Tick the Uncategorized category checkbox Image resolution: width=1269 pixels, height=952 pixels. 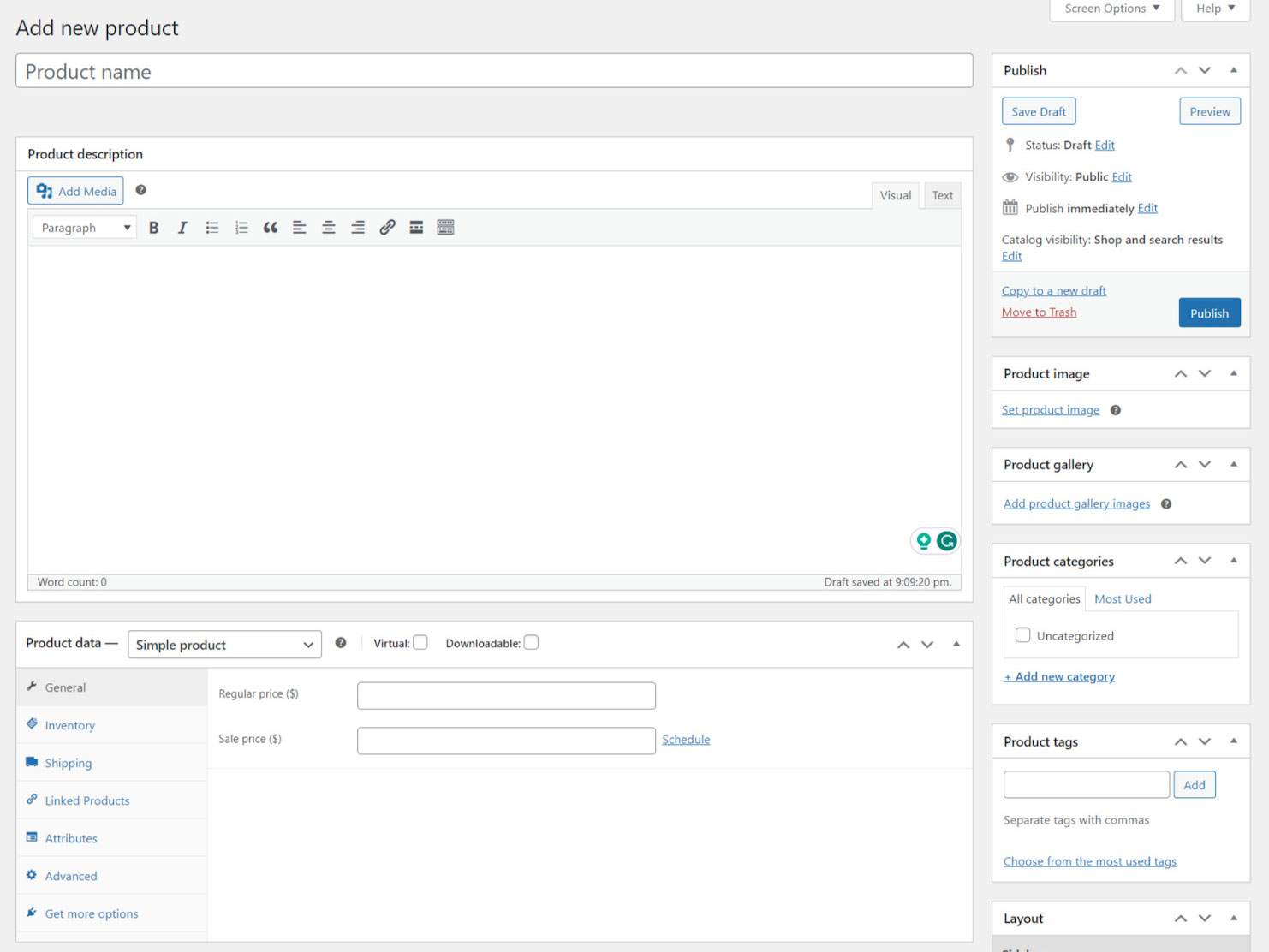(1022, 635)
